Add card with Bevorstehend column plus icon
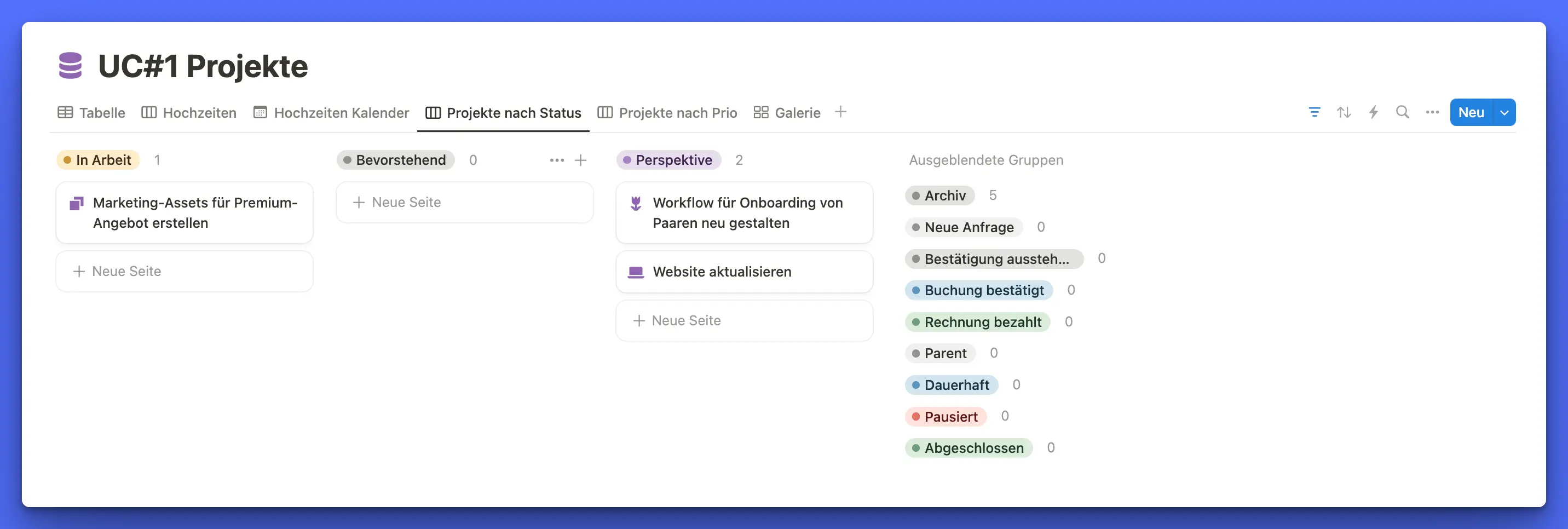The image size is (1568, 529). tap(581, 160)
